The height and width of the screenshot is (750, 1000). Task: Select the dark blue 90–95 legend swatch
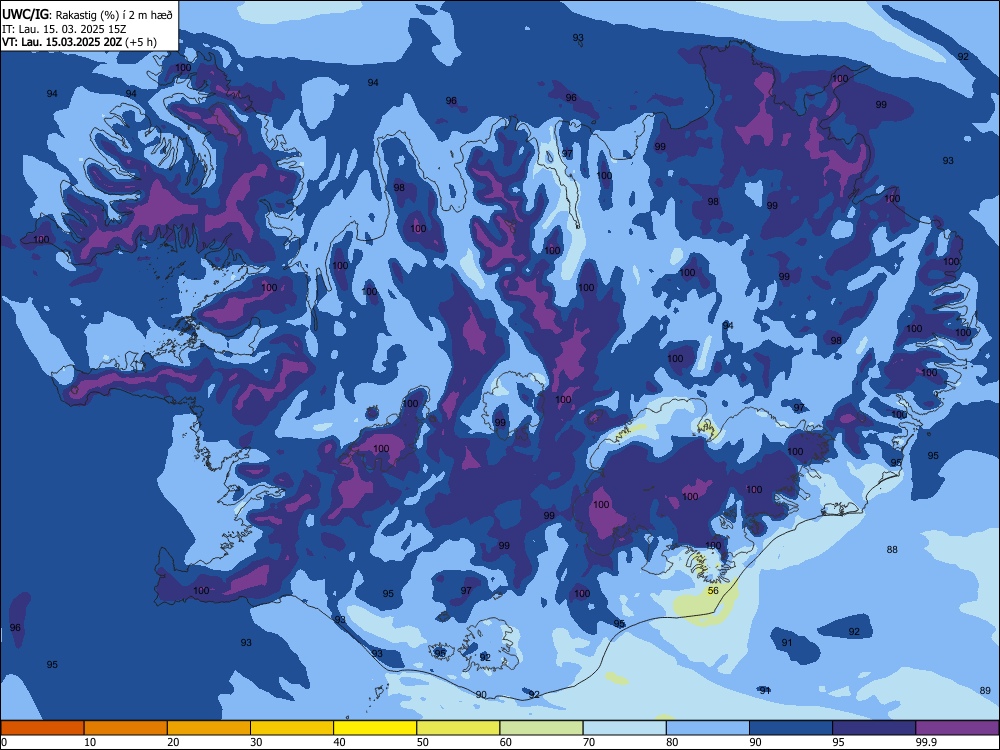pos(791,728)
